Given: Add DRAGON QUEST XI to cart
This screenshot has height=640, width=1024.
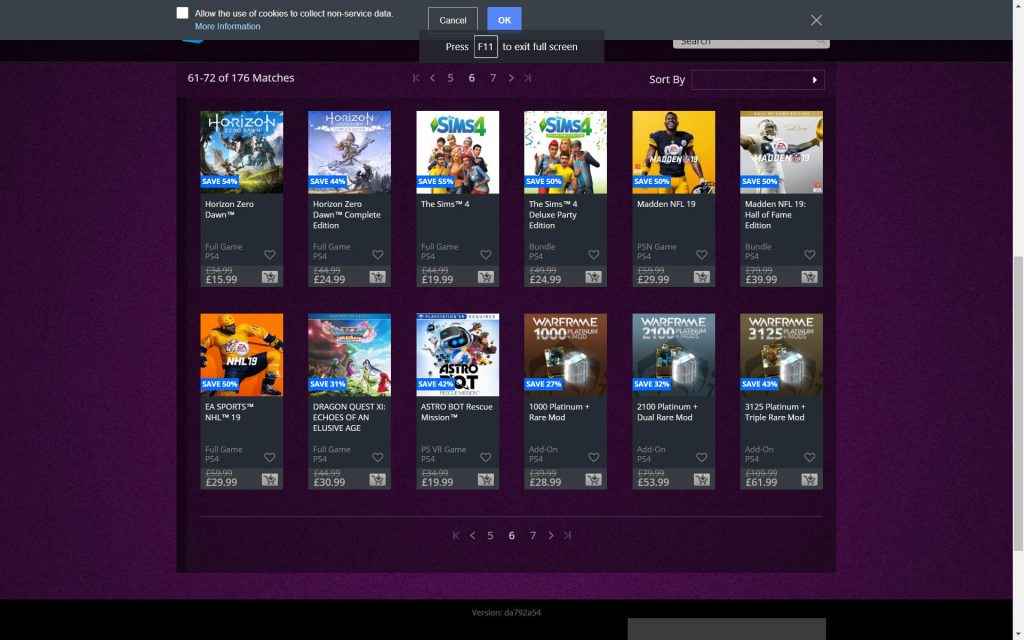Looking at the screenshot, I should tap(377, 480).
